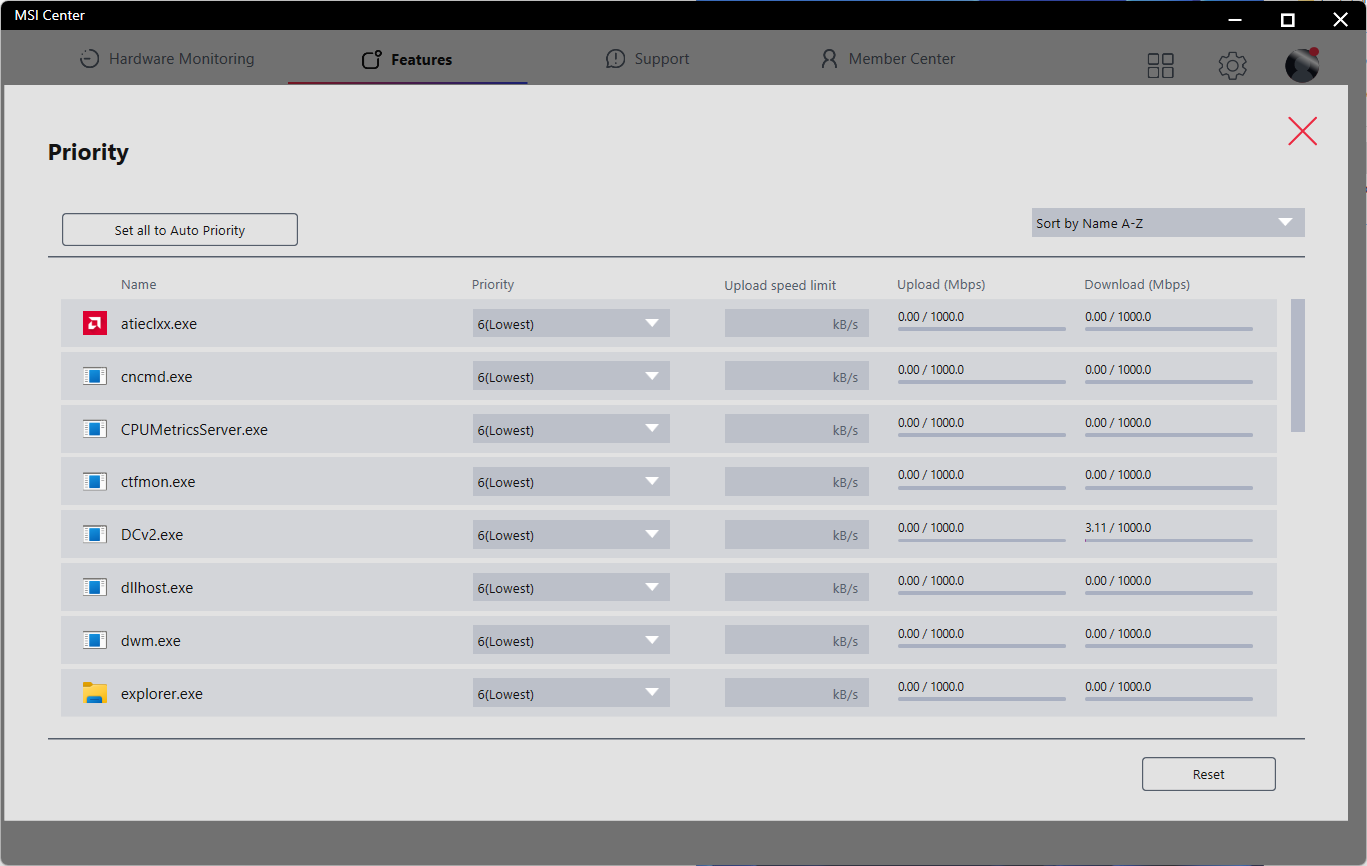Click the Name column header
This screenshot has width=1367, height=866.
click(139, 284)
